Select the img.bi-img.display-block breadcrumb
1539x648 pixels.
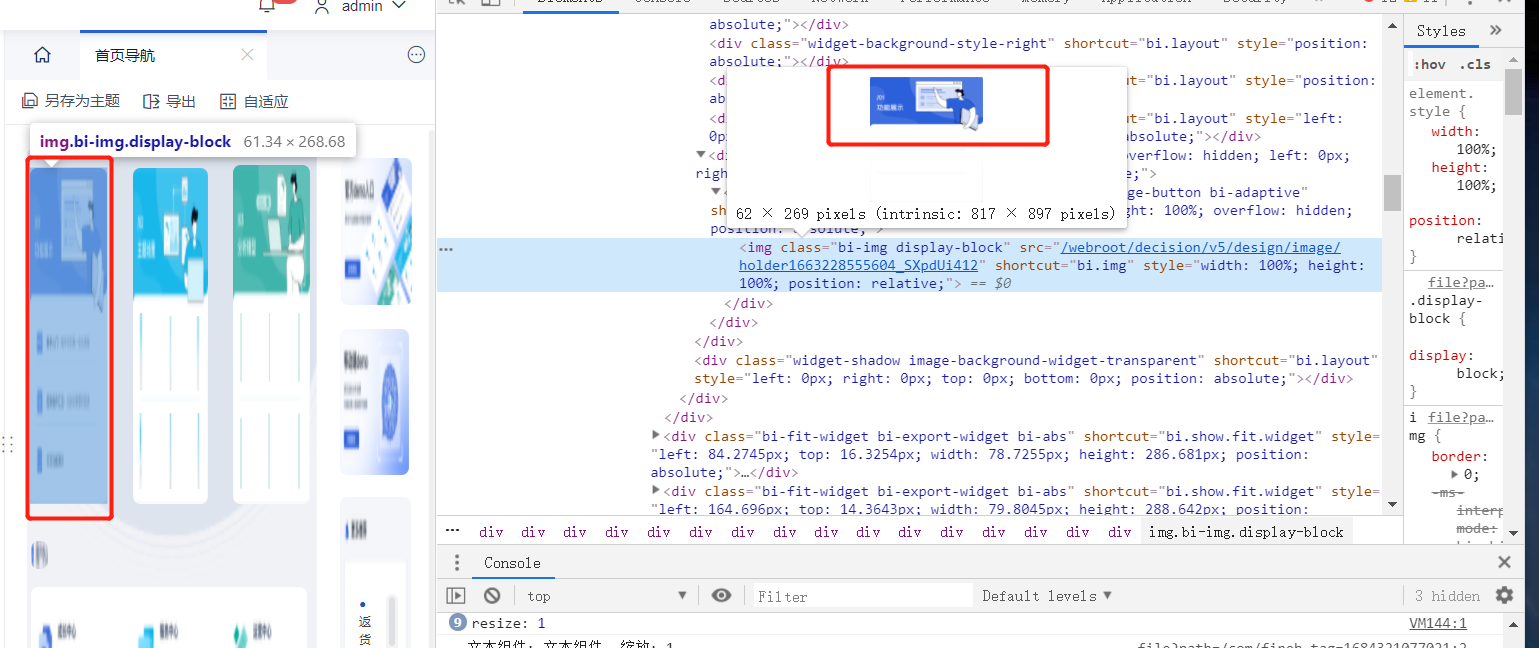coord(1246,532)
